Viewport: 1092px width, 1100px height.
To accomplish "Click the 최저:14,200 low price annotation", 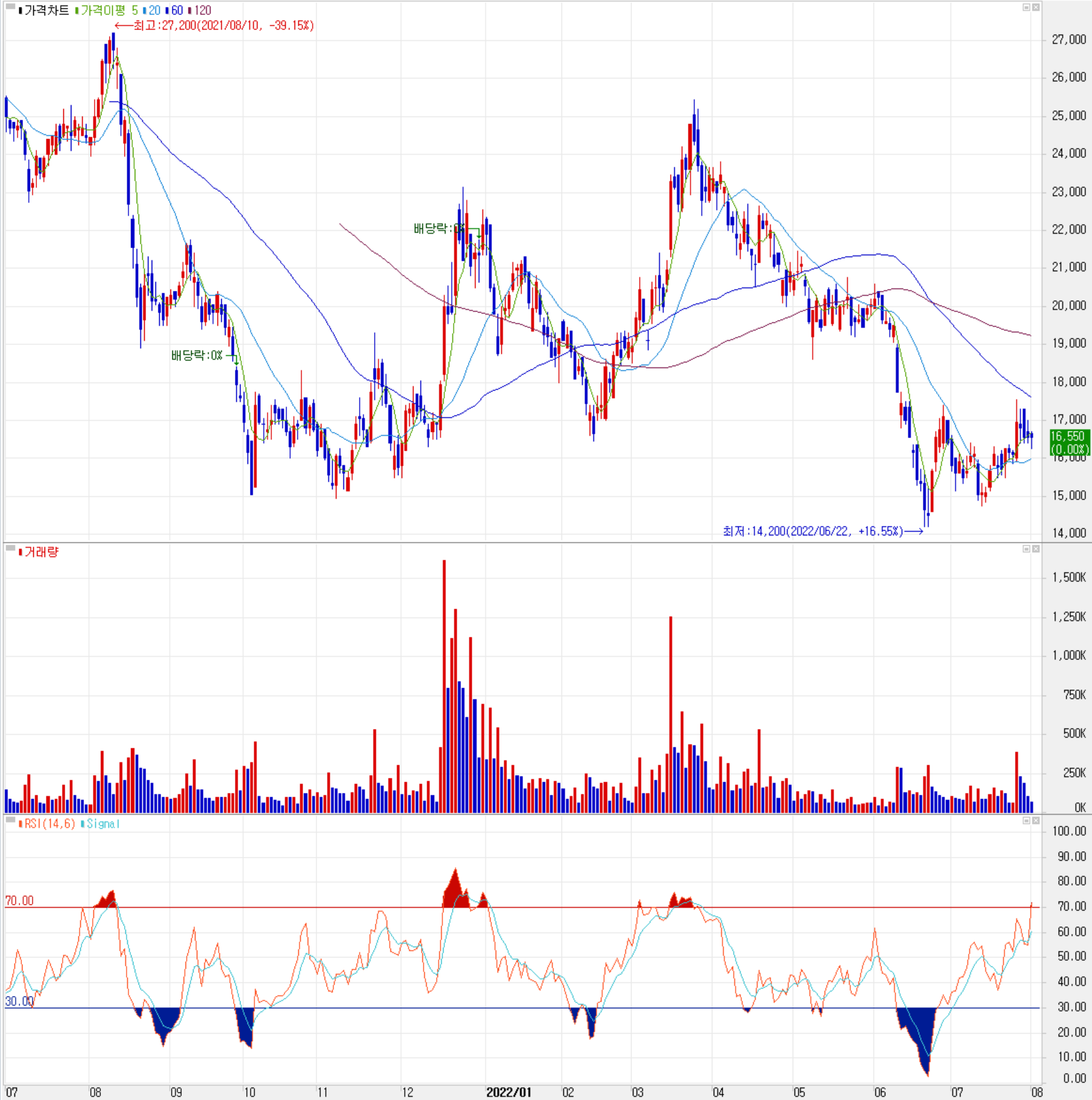I will pyautogui.click(x=823, y=532).
